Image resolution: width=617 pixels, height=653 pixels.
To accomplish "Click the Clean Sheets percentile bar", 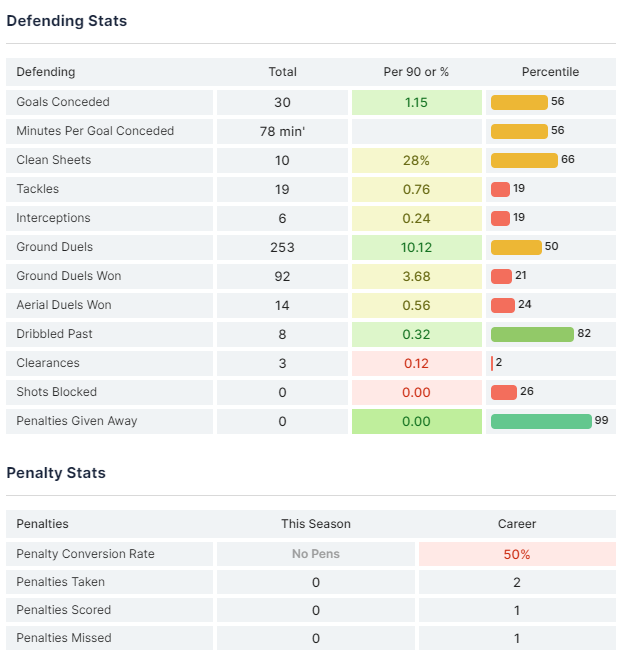I will (x=524, y=160).
